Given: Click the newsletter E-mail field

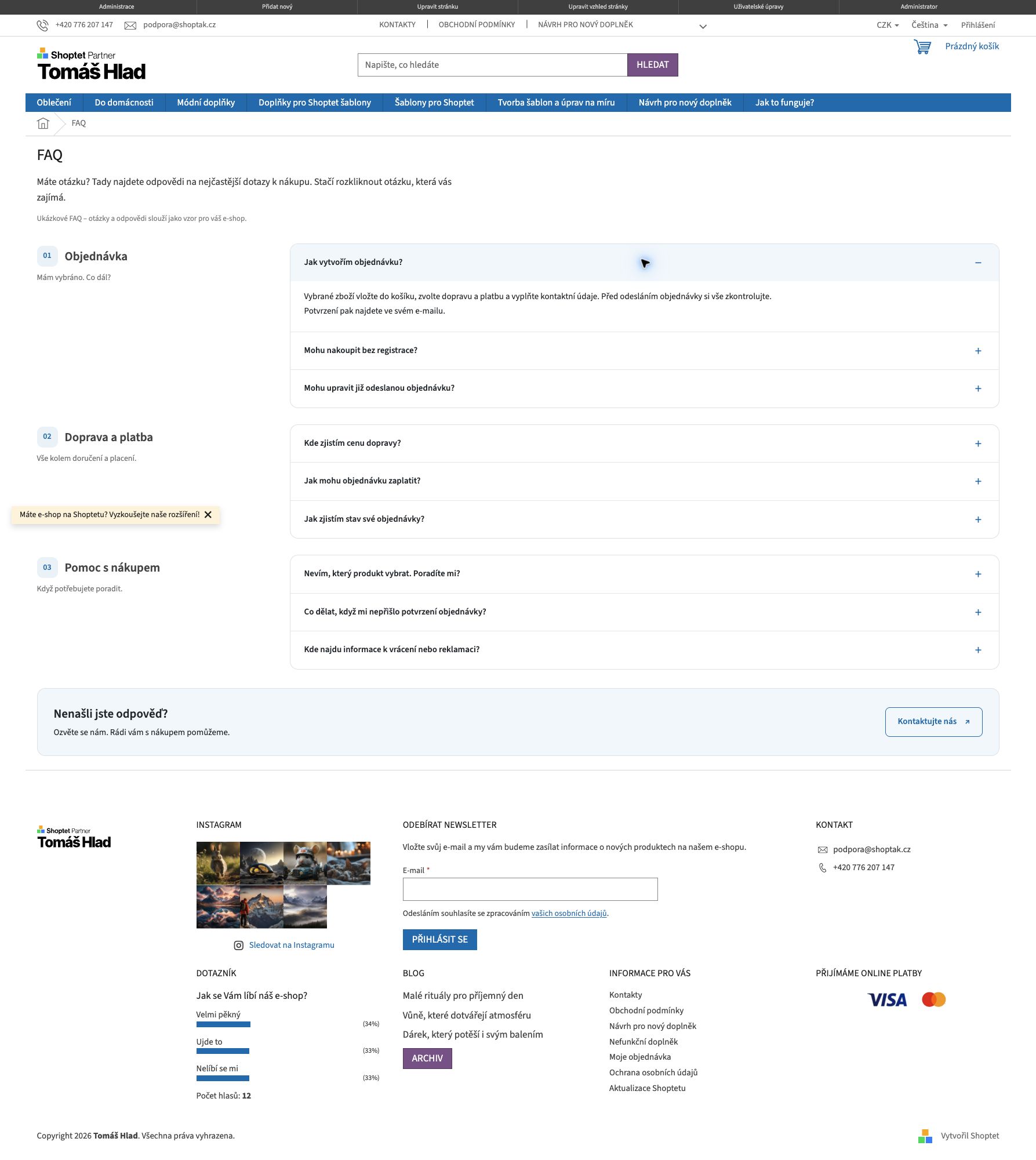Looking at the screenshot, I should pyautogui.click(x=530, y=890).
